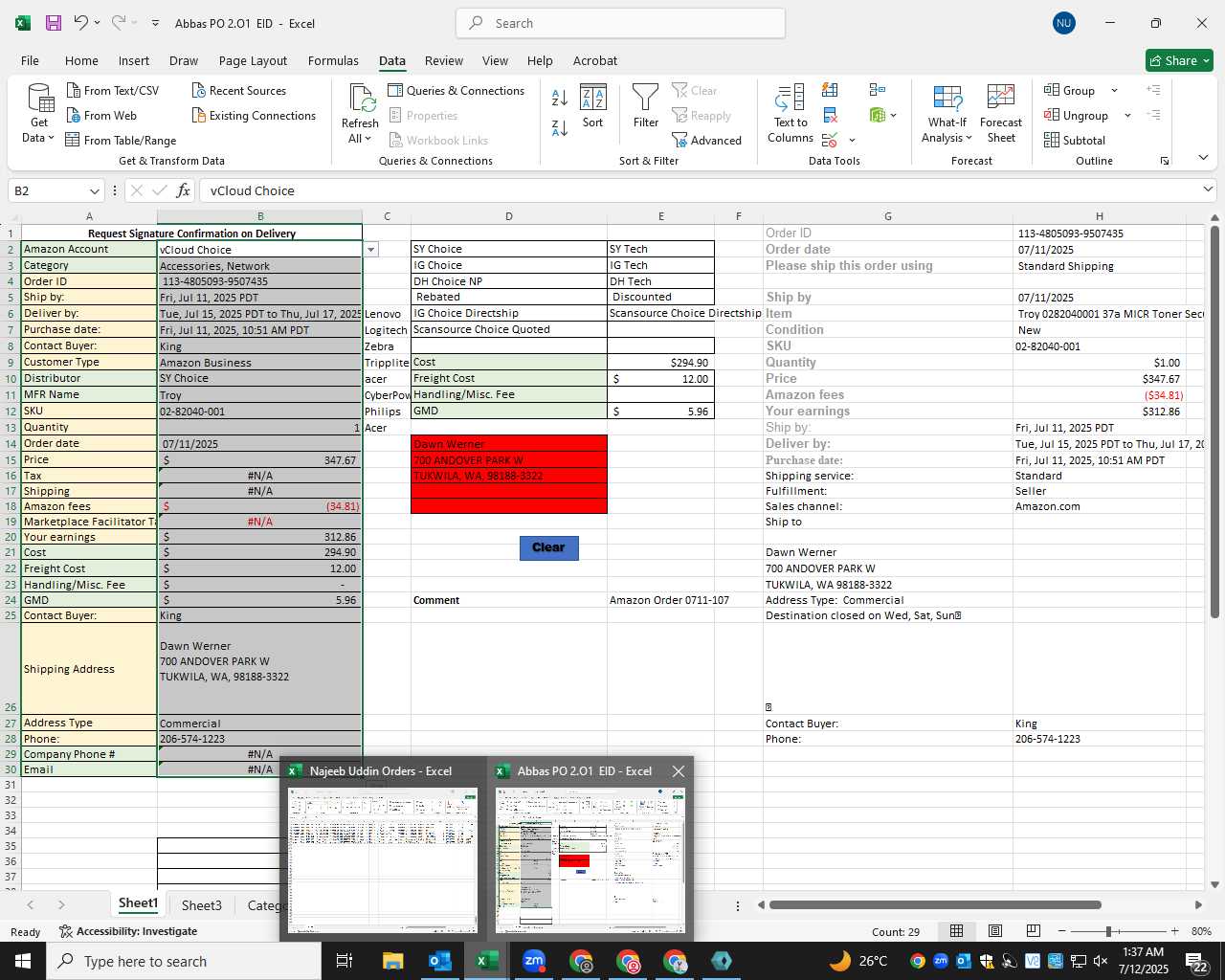Open Advanced filter options

(x=707, y=140)
